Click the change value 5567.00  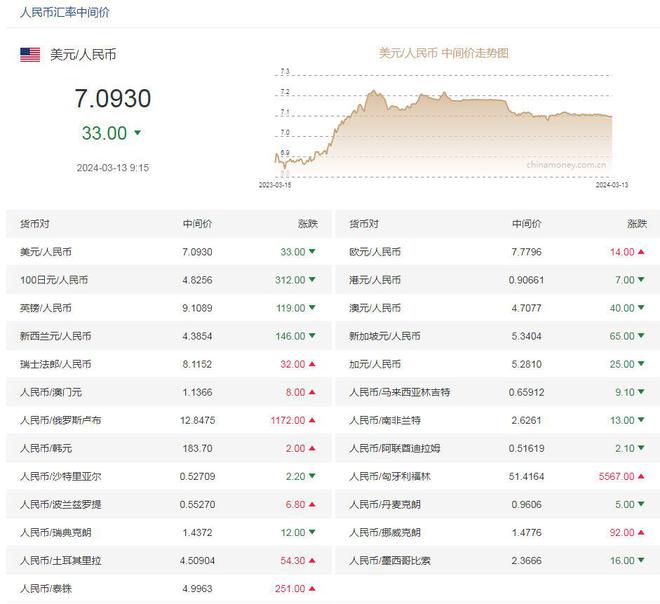click(617, 476)
